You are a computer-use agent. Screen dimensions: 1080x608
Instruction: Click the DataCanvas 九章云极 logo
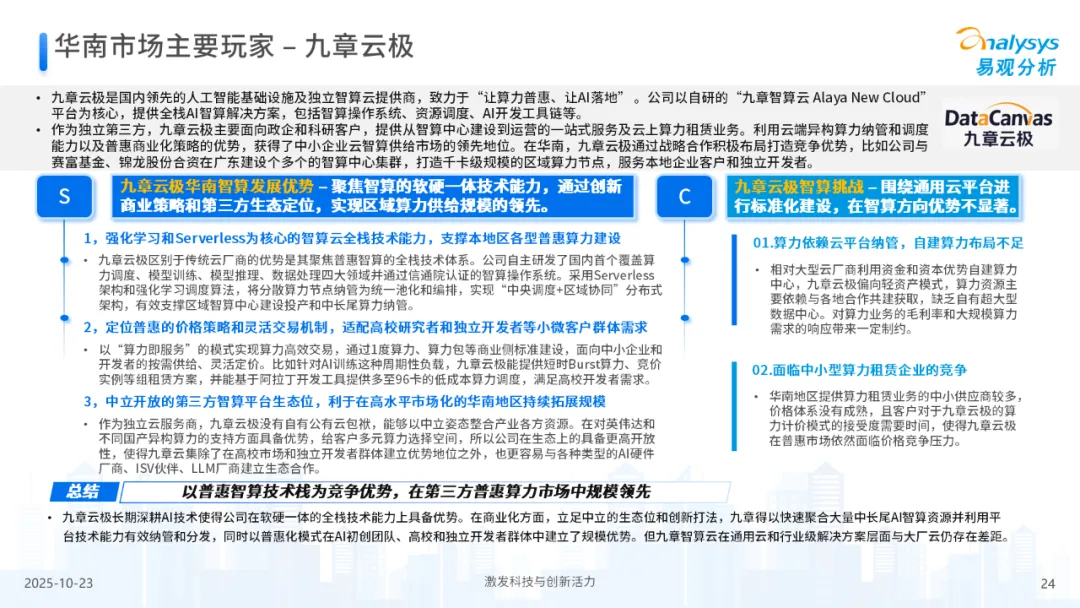click(998, 127)
